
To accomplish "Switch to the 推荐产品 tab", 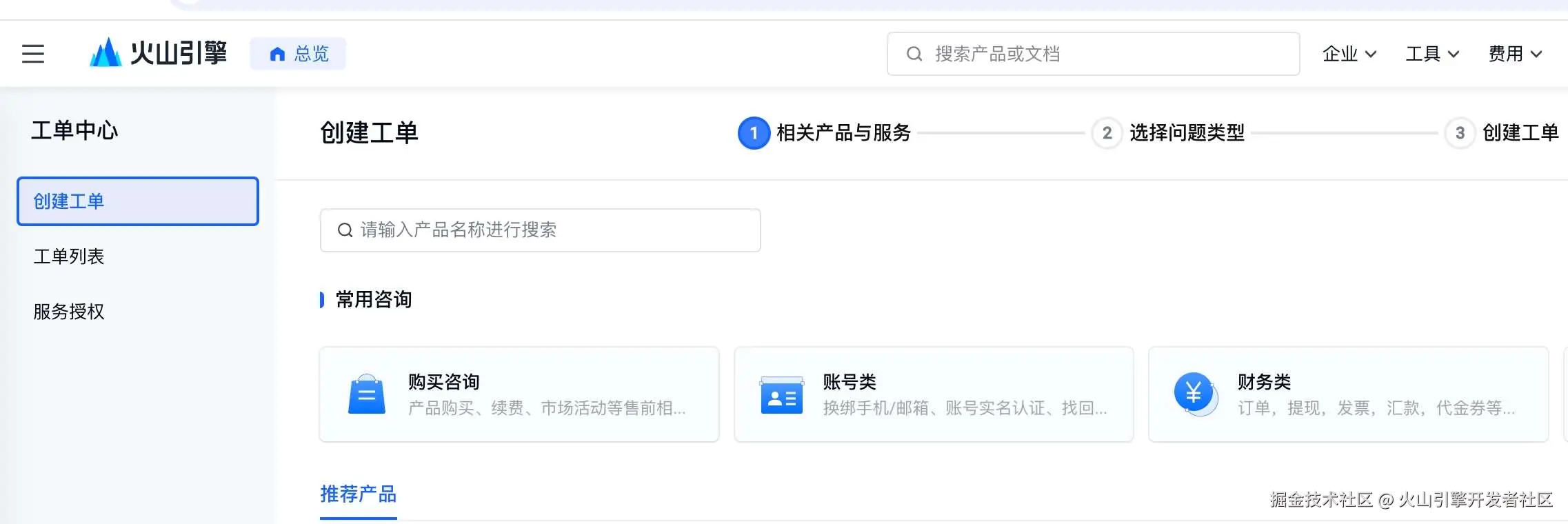I will click(358, 494).
